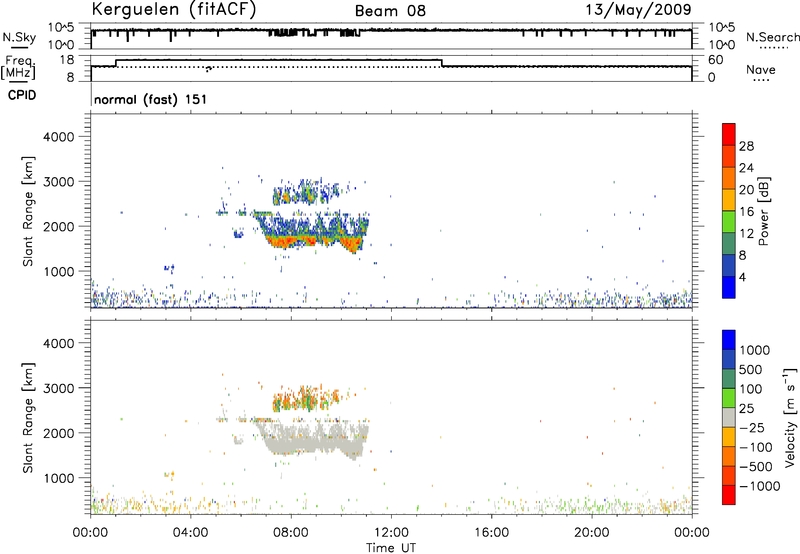Click the frequency step-down in Freq. panel
The width and height of the screenshot is (800, 554).
click(442, 63)
